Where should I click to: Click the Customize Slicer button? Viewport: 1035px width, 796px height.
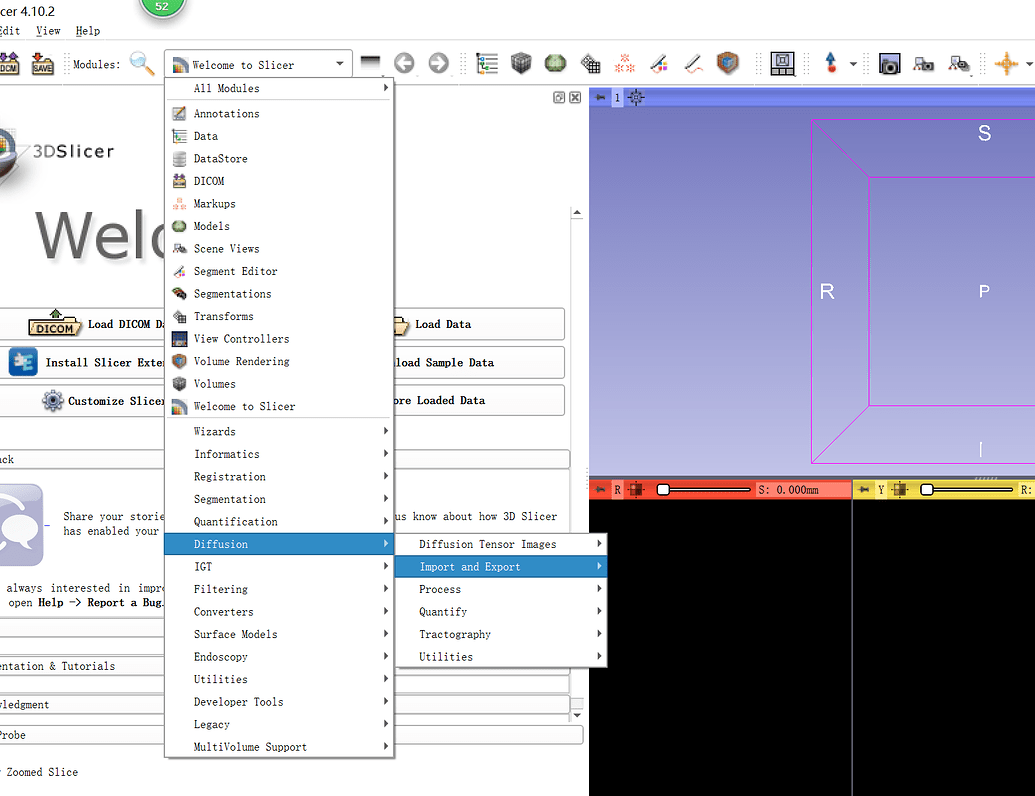point(82,401)
